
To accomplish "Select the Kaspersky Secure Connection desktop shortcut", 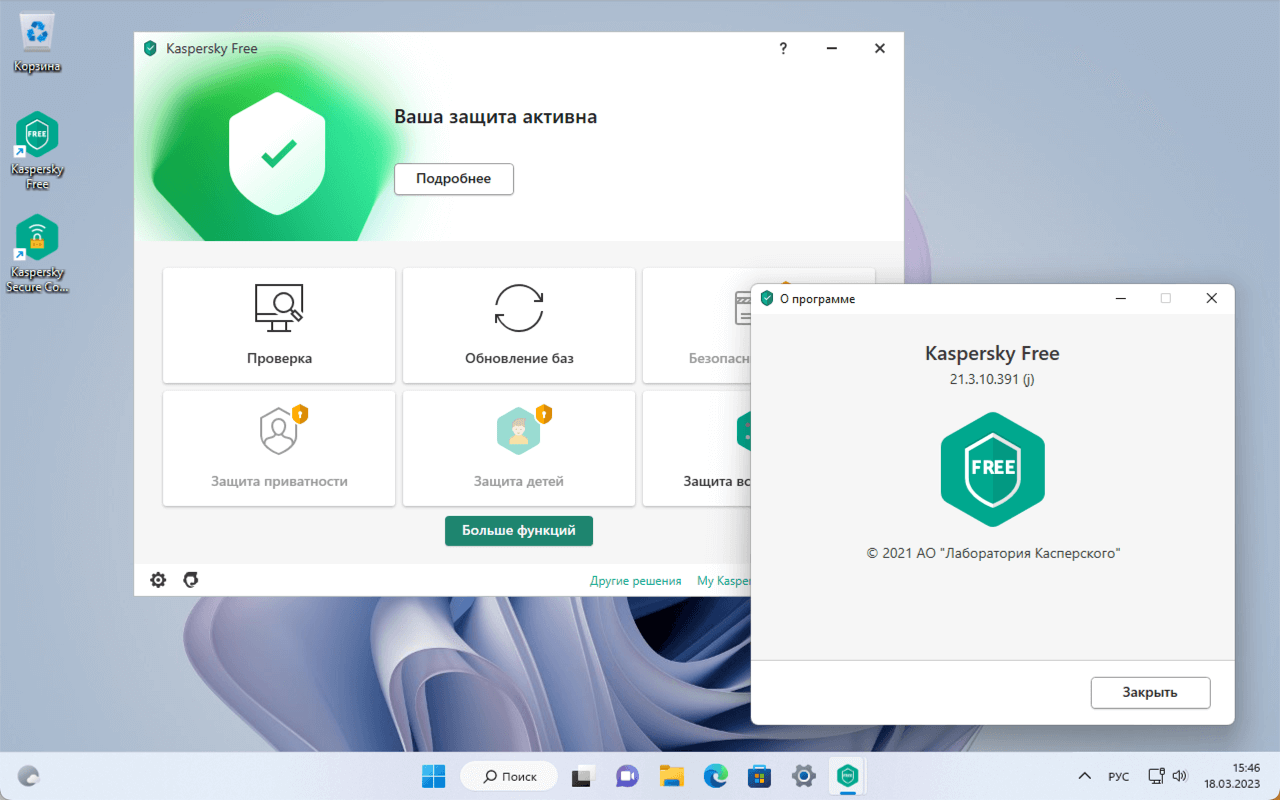I will 37,254.
